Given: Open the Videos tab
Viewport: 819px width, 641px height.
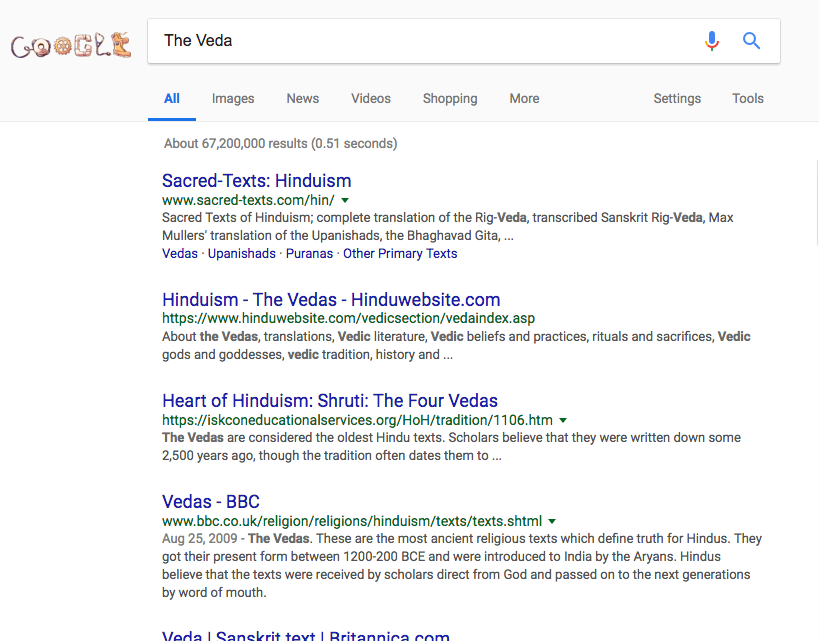Looking at the screenshot, I should [371, 99].
